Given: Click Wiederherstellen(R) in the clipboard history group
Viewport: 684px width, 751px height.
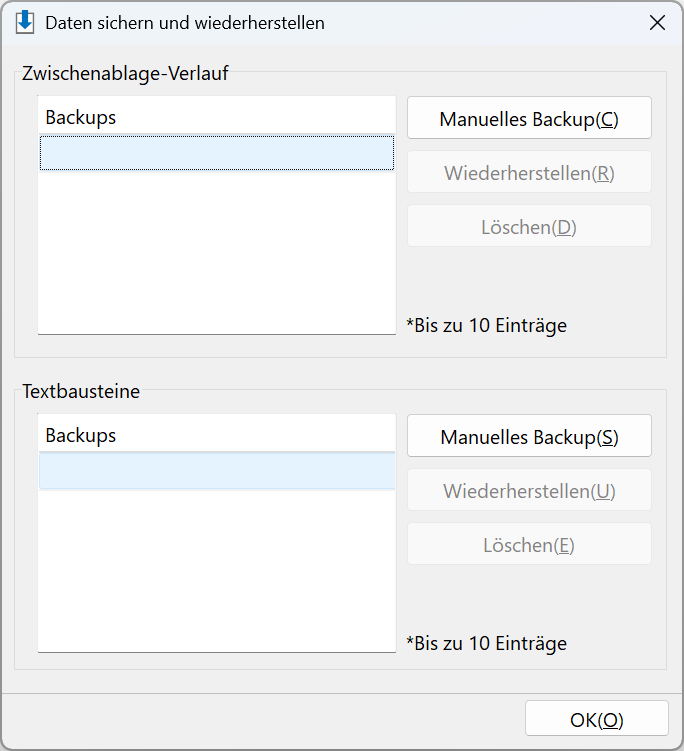Looking at the screenshot, I should click(x=529, y=172).
